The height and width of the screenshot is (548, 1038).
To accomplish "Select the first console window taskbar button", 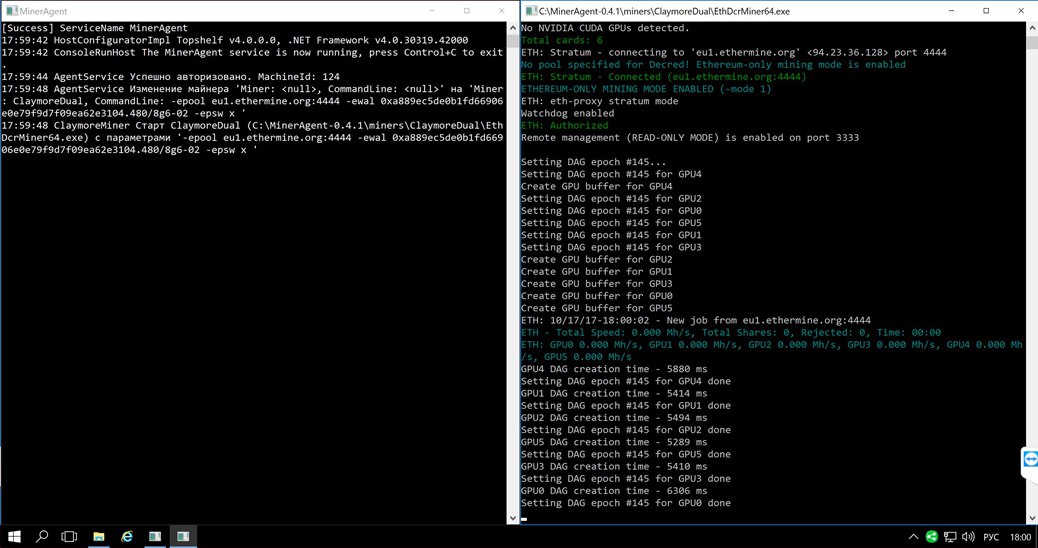I will (155, 536).
